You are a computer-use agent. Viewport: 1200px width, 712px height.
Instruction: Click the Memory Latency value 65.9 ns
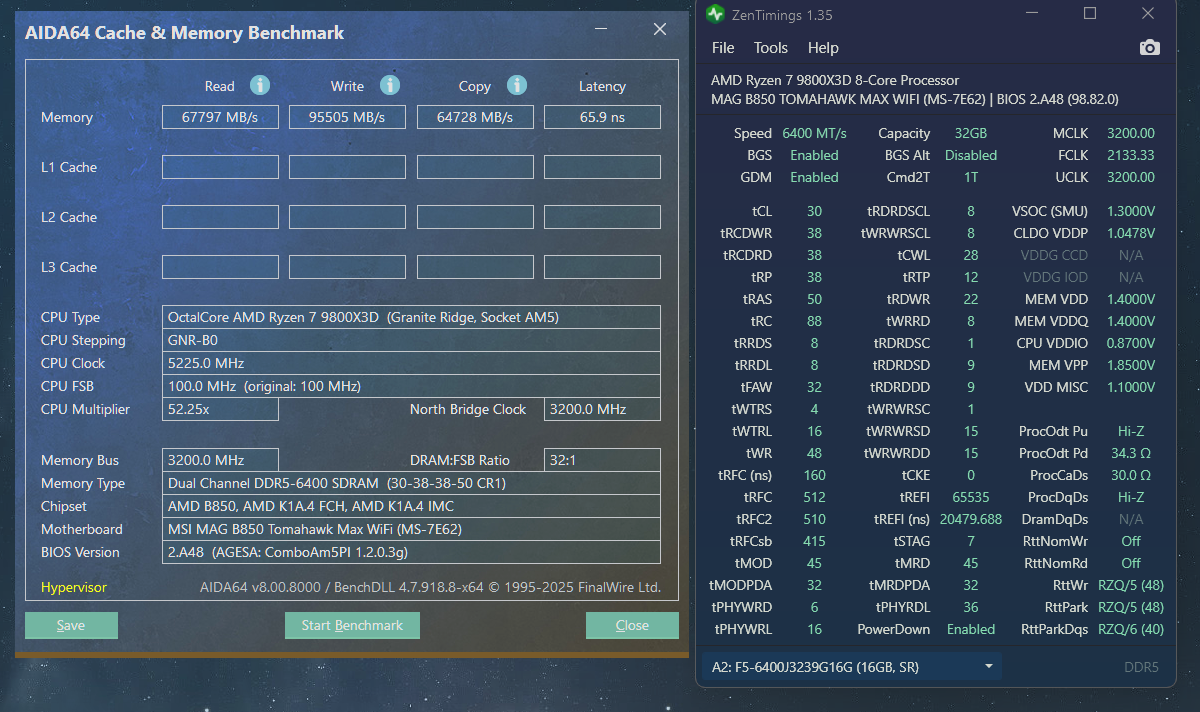602,117
